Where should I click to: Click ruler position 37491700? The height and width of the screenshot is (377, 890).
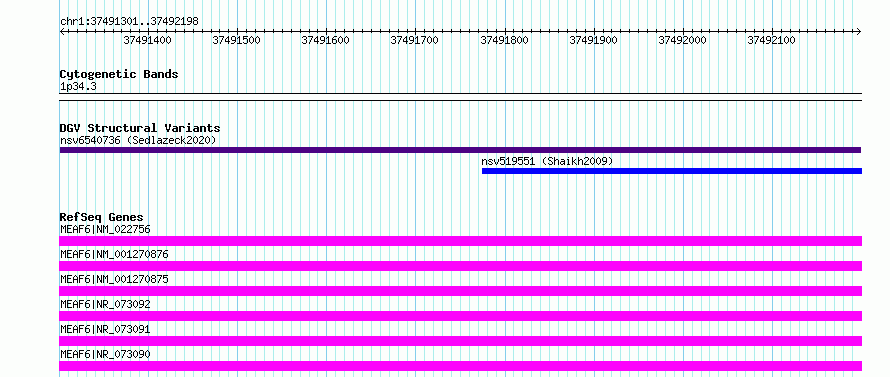coord(414,40)
